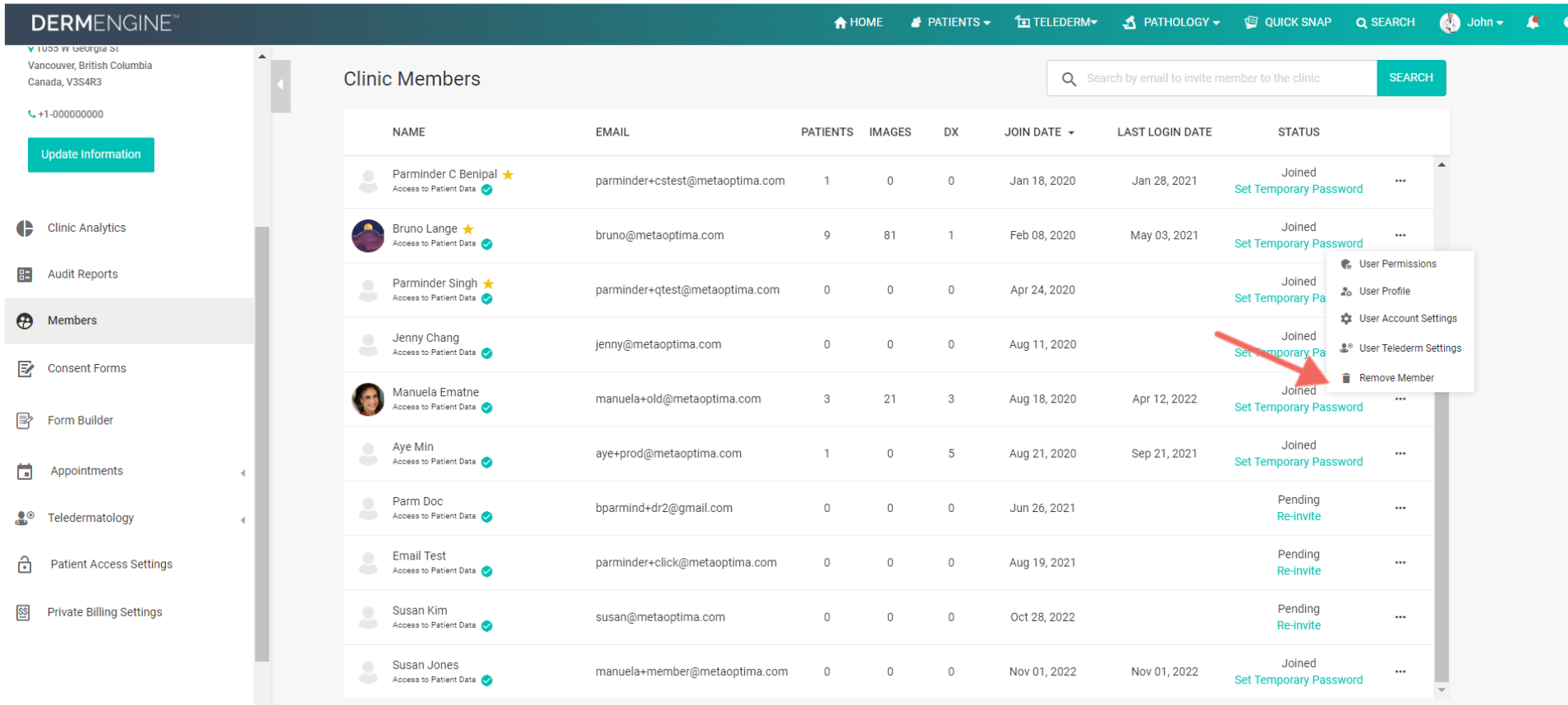
Task: Open Form Builder from the sidebar
Action: point(80,420)
